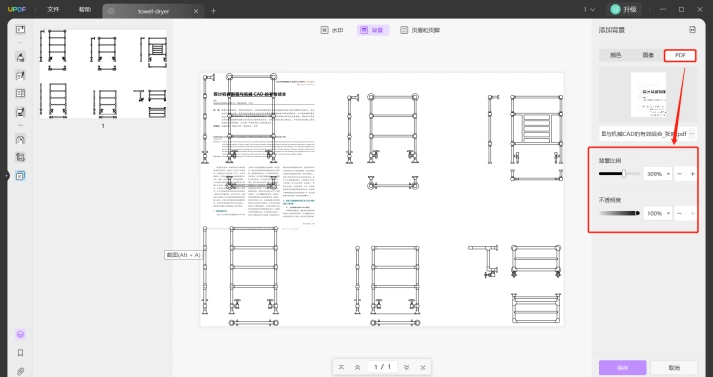
Task: Open the attachment paperclip panel
Action: 20,372
